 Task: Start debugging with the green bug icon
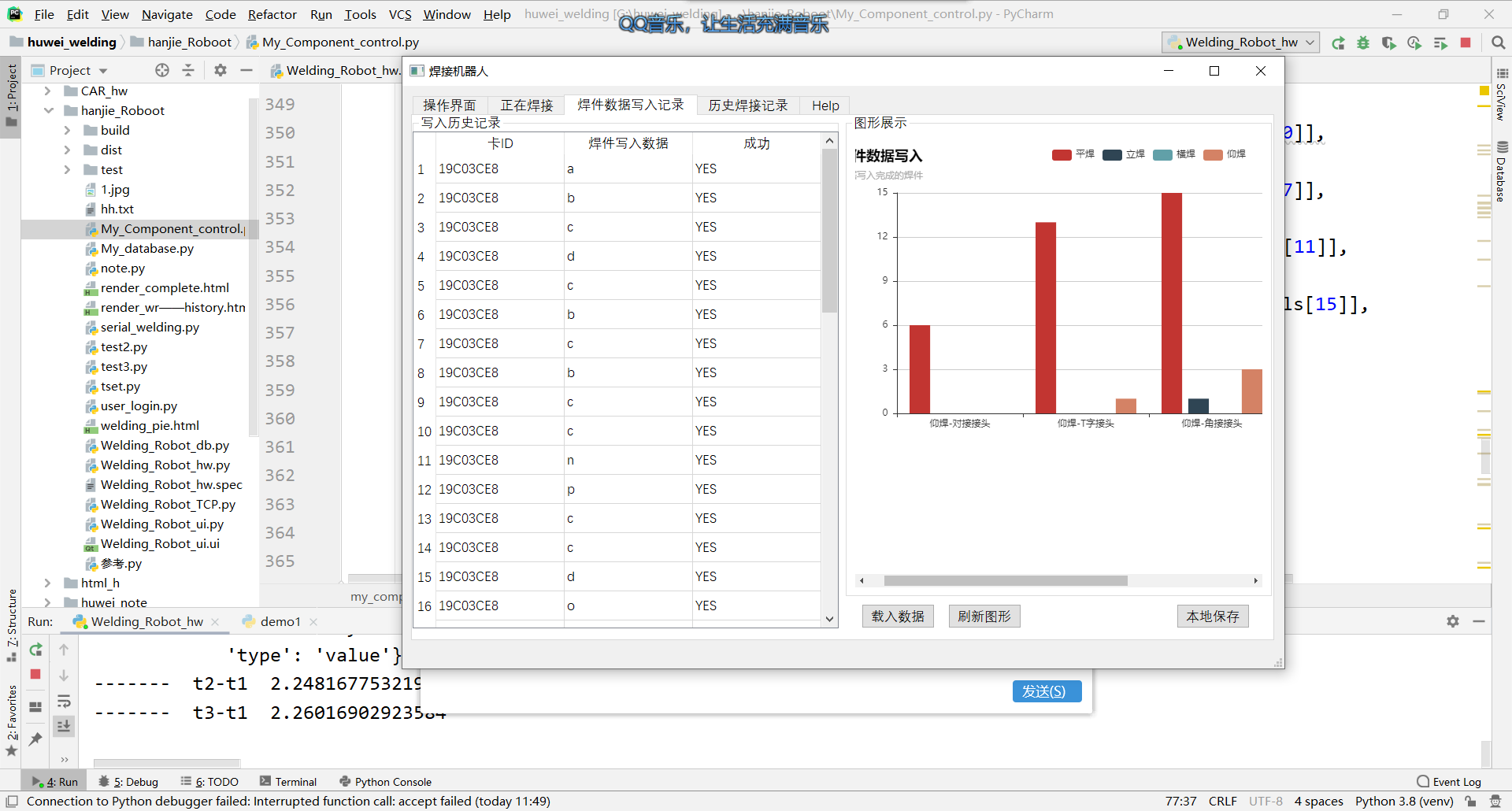point(1363,43)
